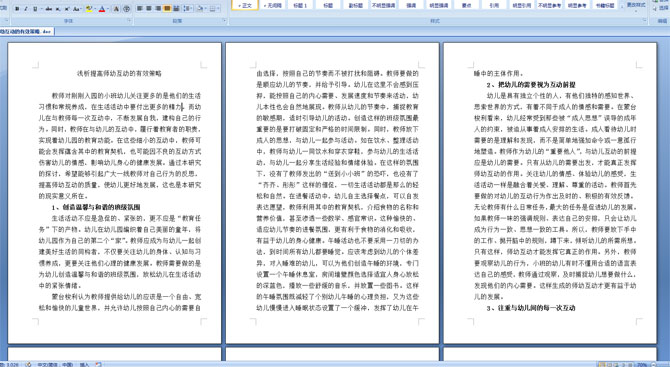The width and height of the screenshot is (670, 367).
Task: Apply the yellow text highlight color
Action: coord(89,9)
